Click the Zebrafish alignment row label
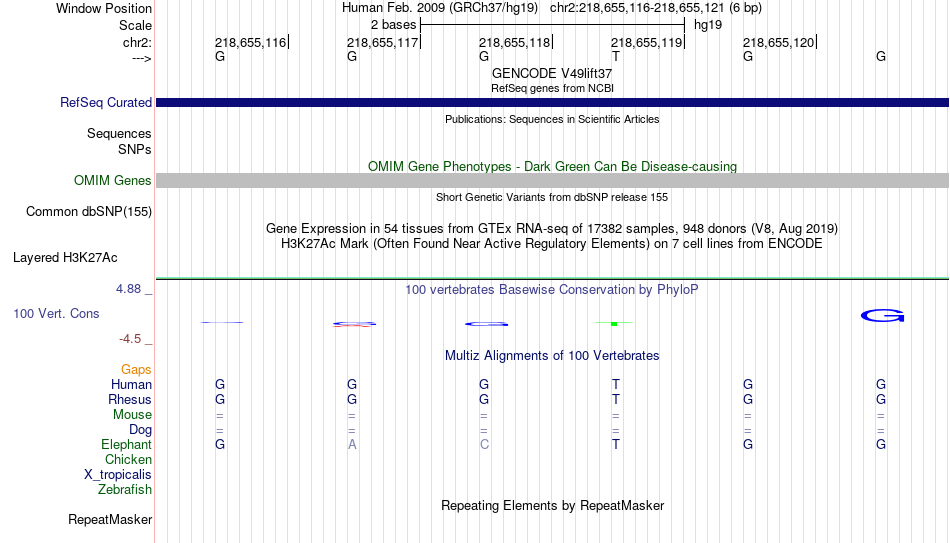This screenshot has width=950, height=543. (x=125, y=490)
